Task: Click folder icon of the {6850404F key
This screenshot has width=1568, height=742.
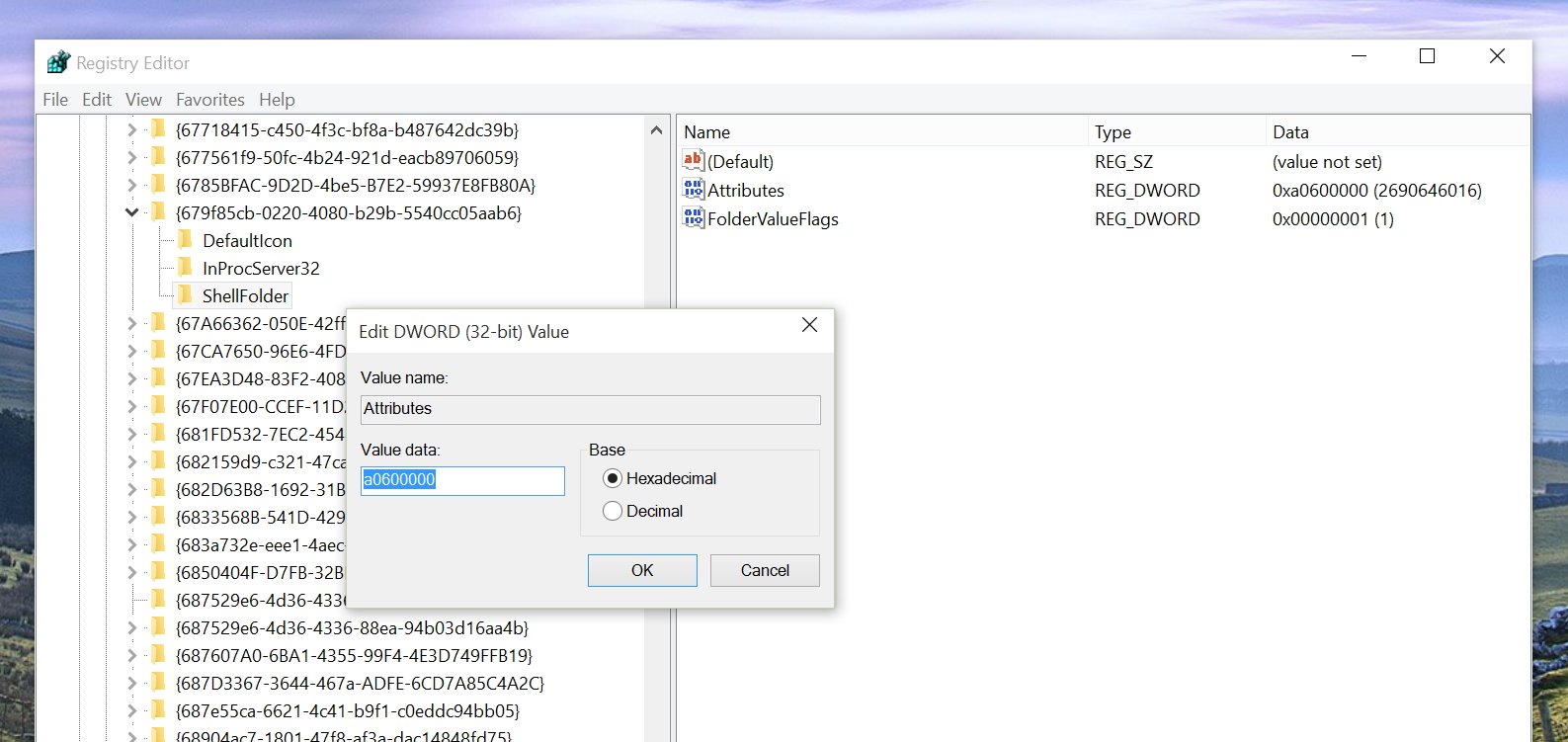Action: click(x=157, y=572)
